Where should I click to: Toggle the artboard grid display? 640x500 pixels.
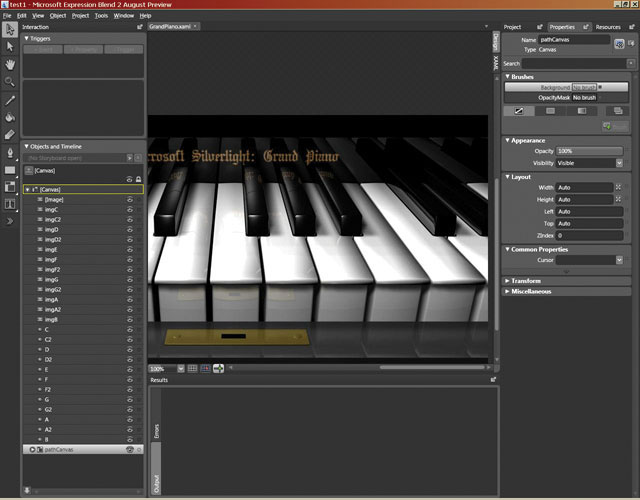192,369
